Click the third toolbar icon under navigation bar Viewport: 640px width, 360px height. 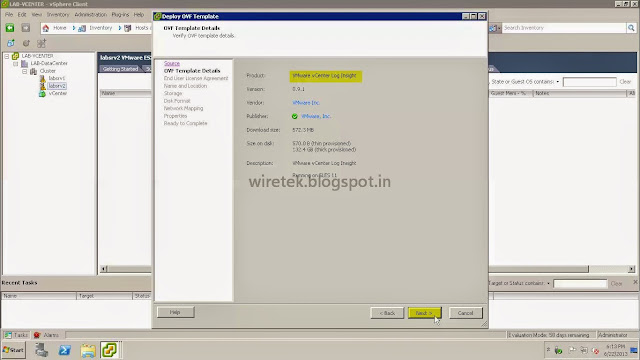point(41,43)
